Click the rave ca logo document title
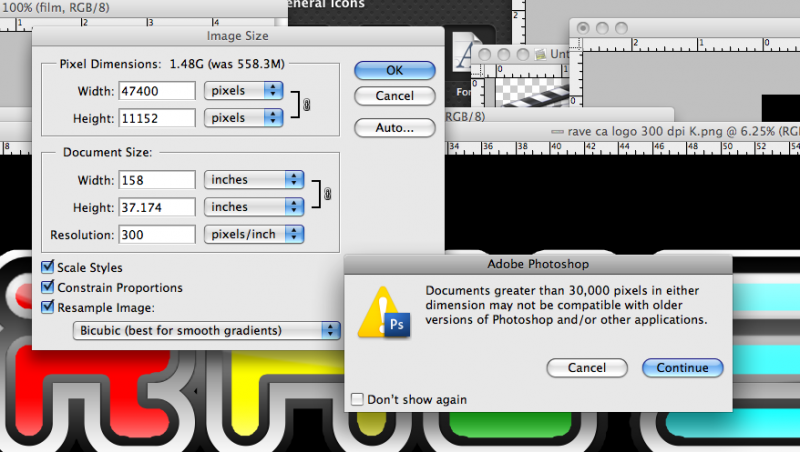800x452 pixels. [x=676, y=132]
